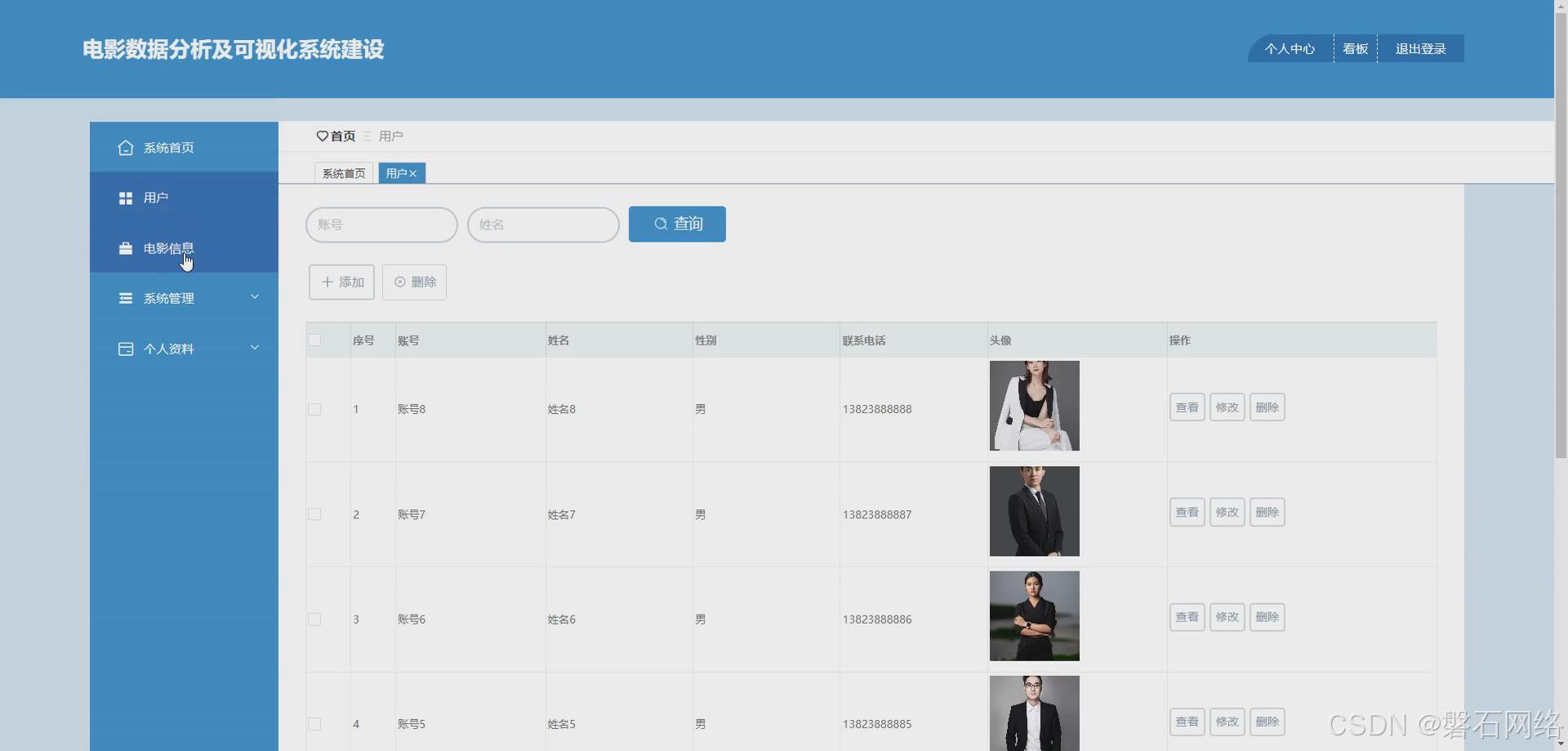The height and width of the screenshot is (751, 1568).
Task: Click 查看 for the 账号6 row
Action: (x=1187, y=617)
